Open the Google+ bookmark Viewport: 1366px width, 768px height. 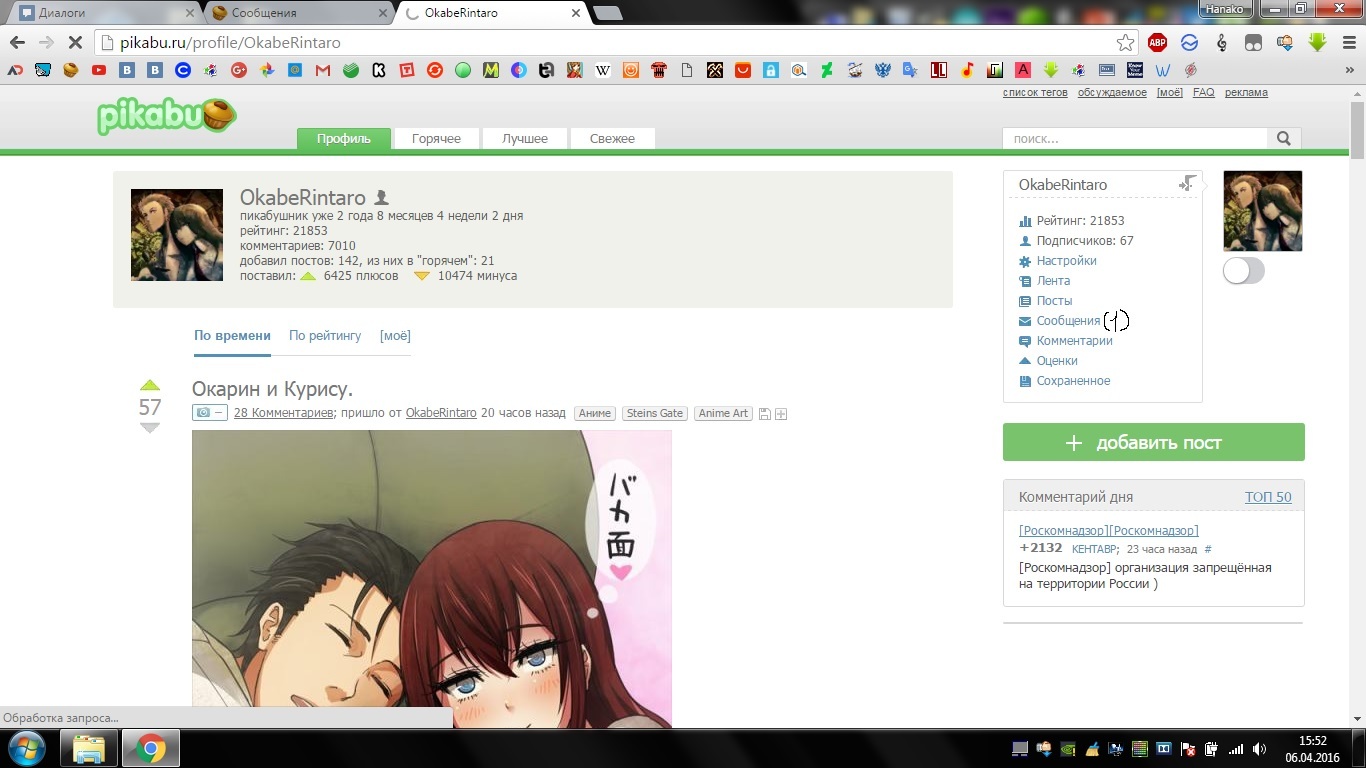click(x=238, y=70)
